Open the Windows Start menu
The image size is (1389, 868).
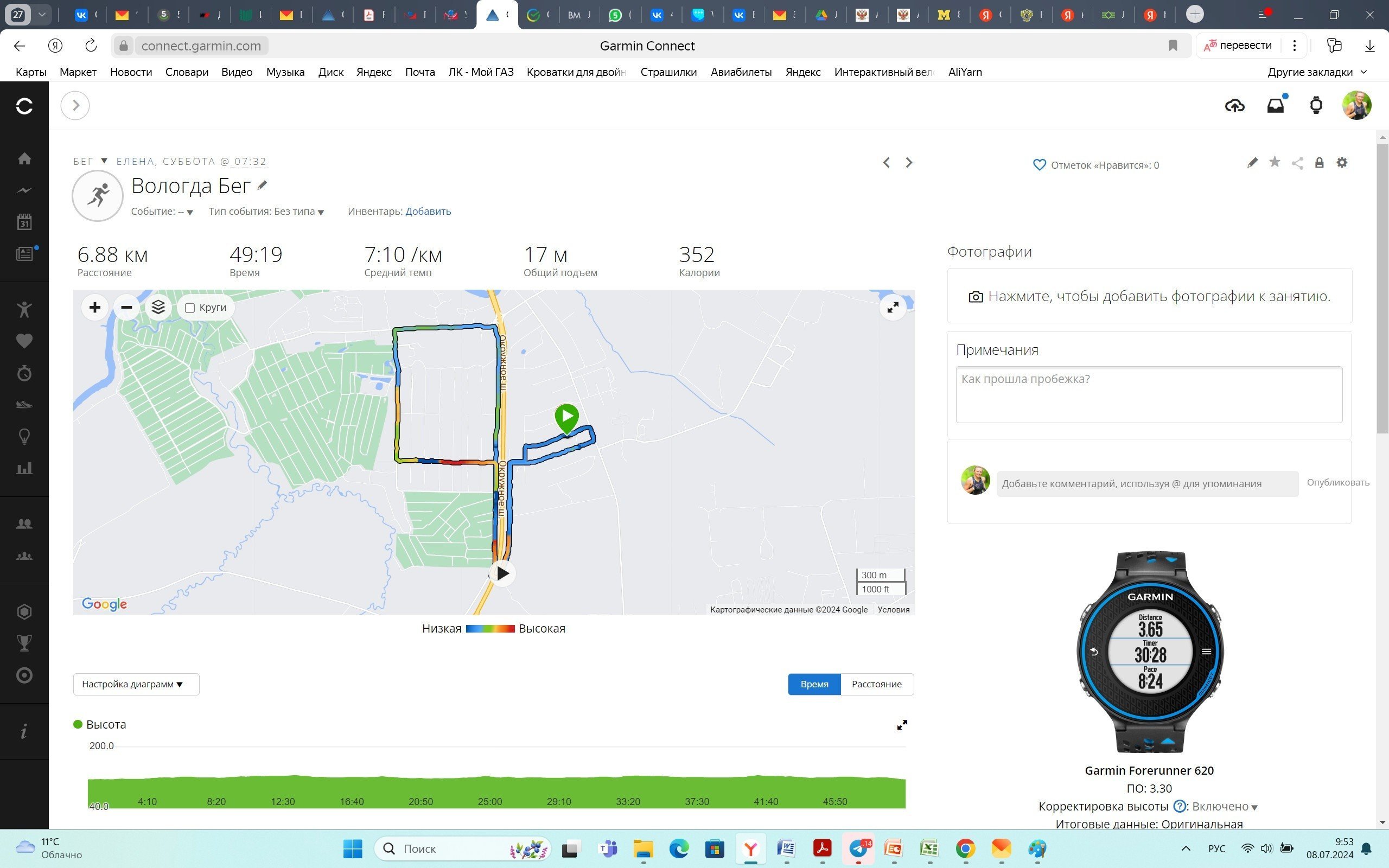[x=353, y=848]
